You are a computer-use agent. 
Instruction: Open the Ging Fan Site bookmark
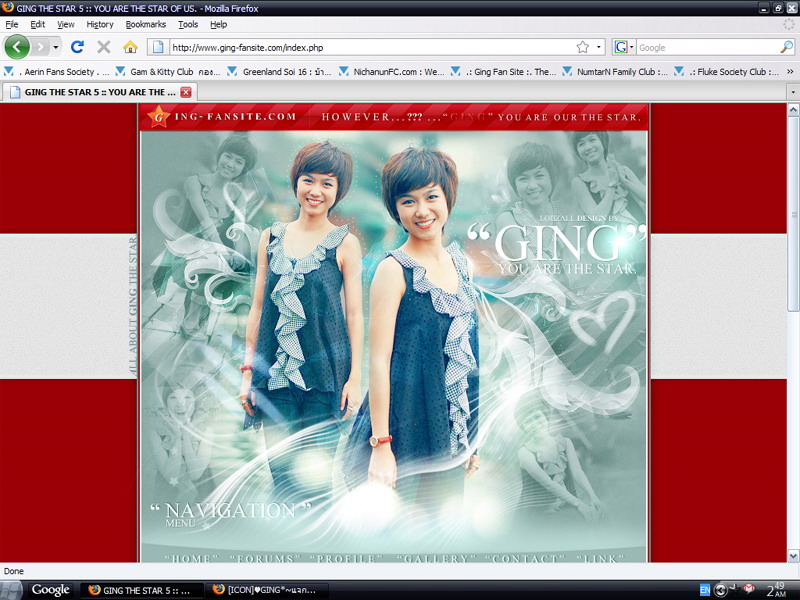(x=503, y=72)
